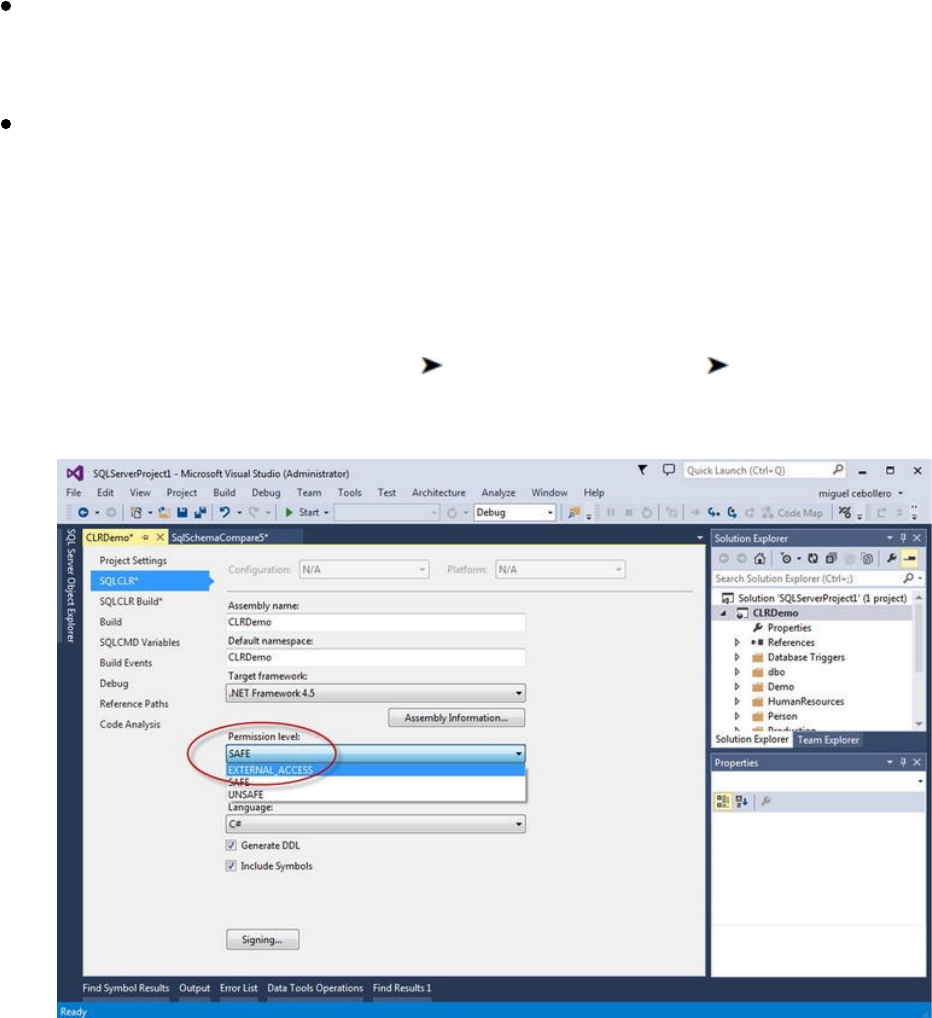Screen dimensions: 932x1018
Task: Click the Pending Changes Filter clock icon
Action: pyautogui.click(x=786, y=558)
